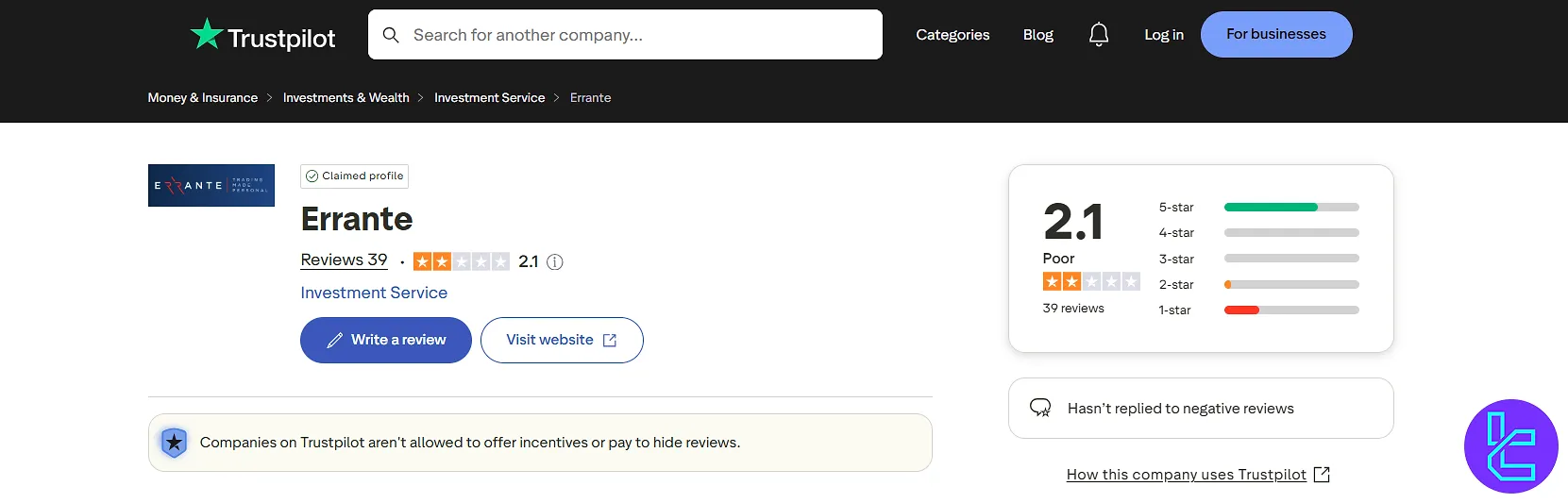
Task: Click the Trustpilot star logo
Action: point(207,35)
